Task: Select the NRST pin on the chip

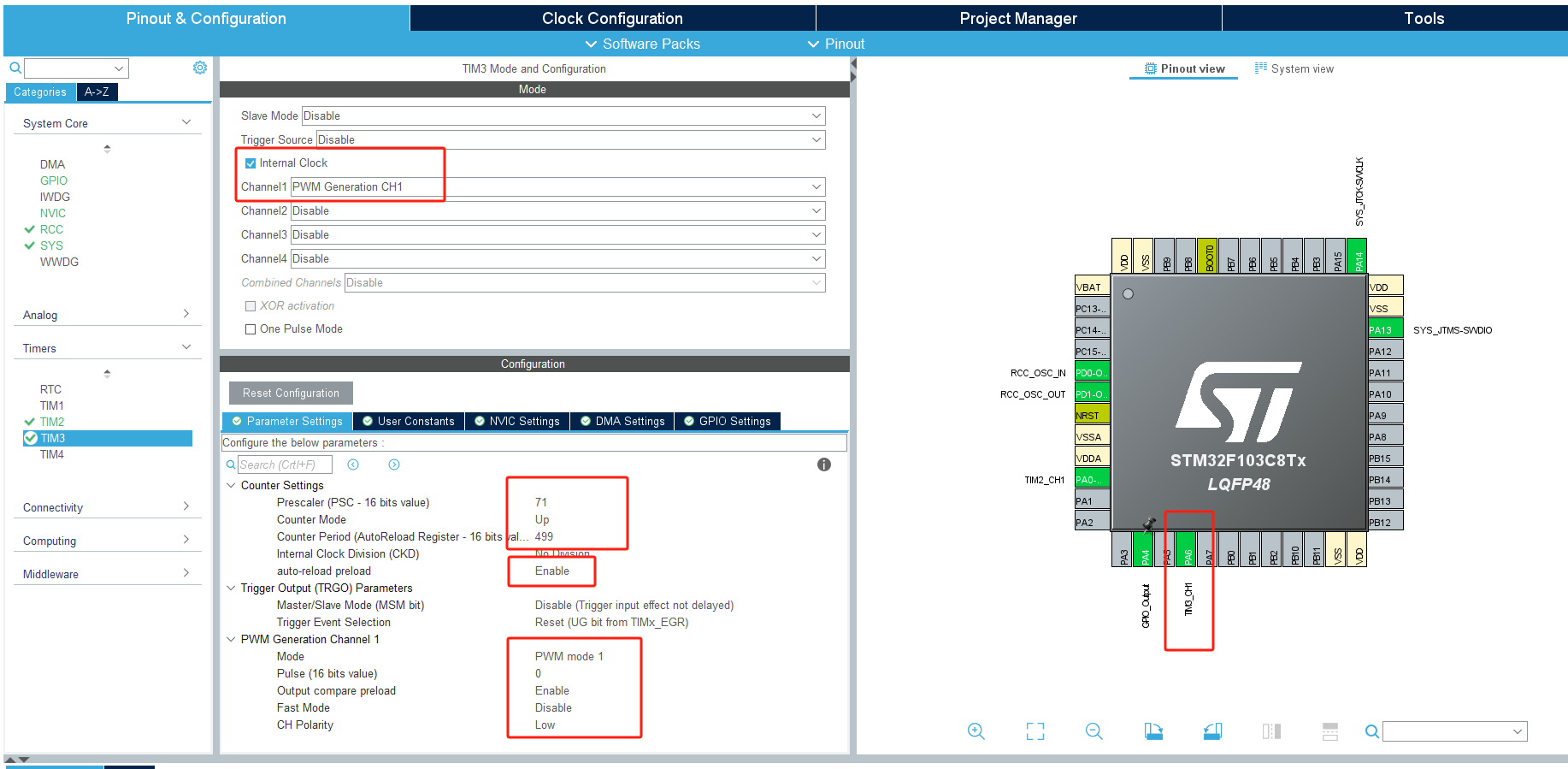Action: pyautogui.click(x=1092, y=415)
